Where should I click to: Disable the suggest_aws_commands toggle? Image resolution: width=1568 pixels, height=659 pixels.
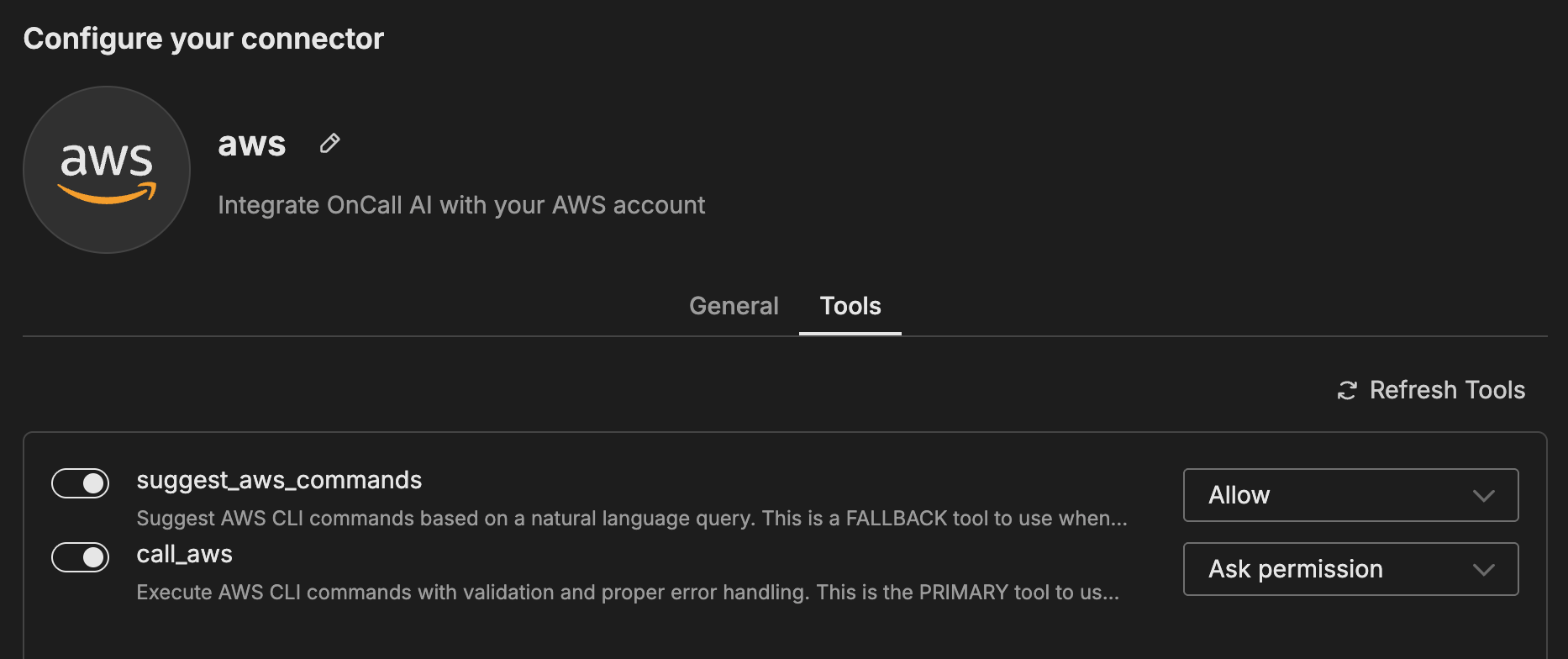tap(81, 483)
